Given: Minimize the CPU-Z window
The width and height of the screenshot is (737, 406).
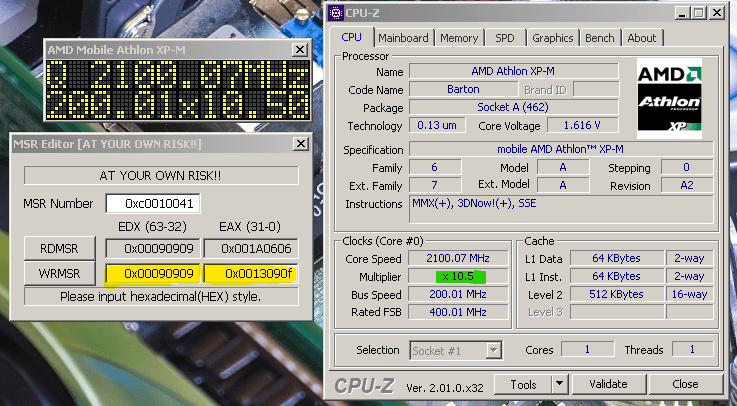Looking at the screenshot, I should [x=682, y=13].
